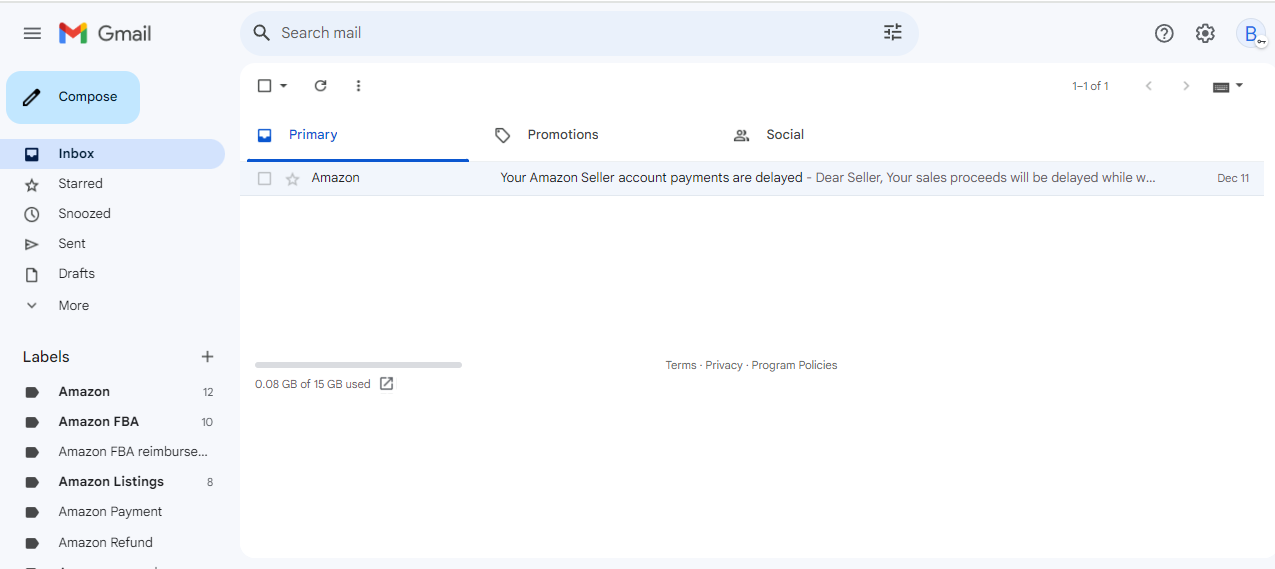Click the Dec 11 date
1275x569 pixels.
click(x=1233, y=179)
